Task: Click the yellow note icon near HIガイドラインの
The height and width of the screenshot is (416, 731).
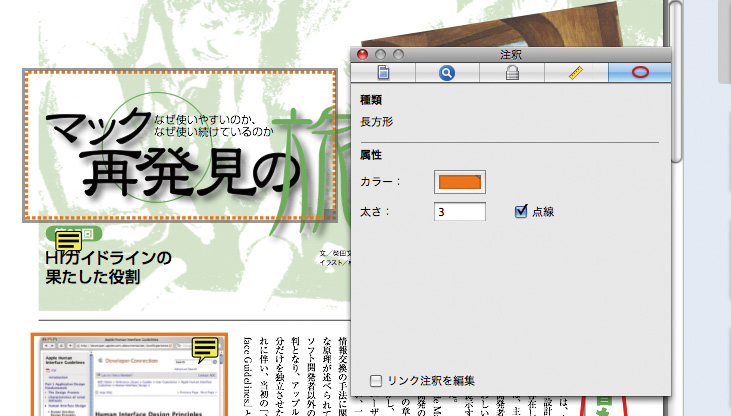Action: [69, 241]
